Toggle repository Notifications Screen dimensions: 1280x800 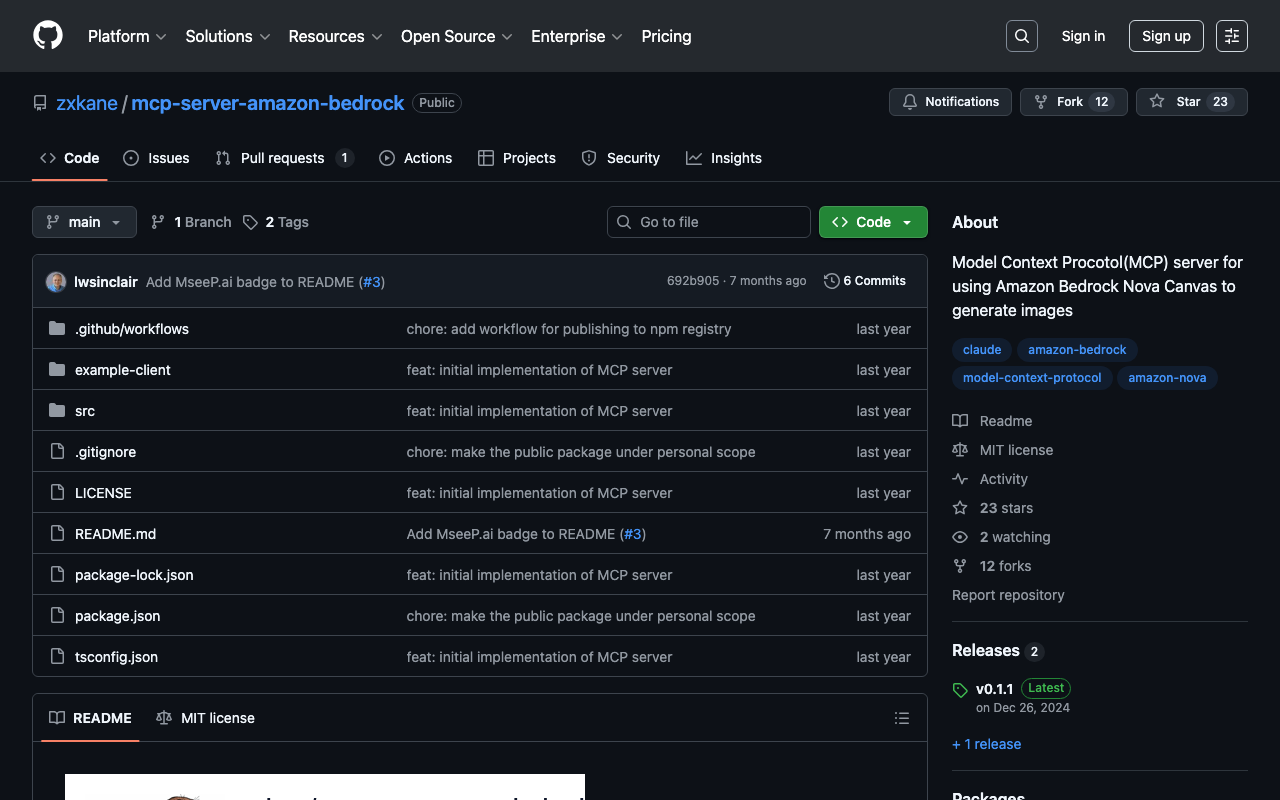[x=950, y=102]
